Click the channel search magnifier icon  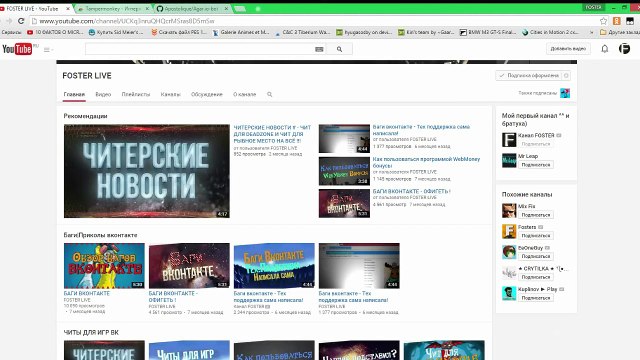coord(269,94)
